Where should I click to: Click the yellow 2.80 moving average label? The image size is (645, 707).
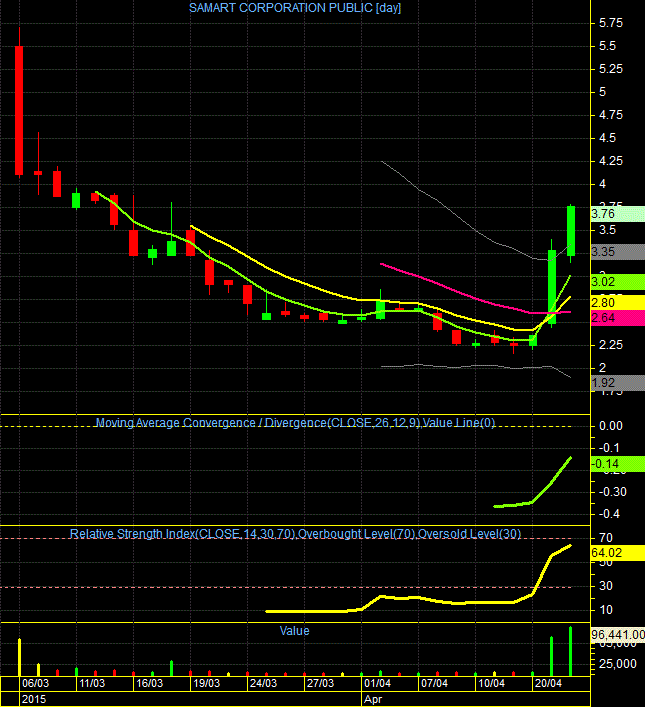[x=617, y=303]
